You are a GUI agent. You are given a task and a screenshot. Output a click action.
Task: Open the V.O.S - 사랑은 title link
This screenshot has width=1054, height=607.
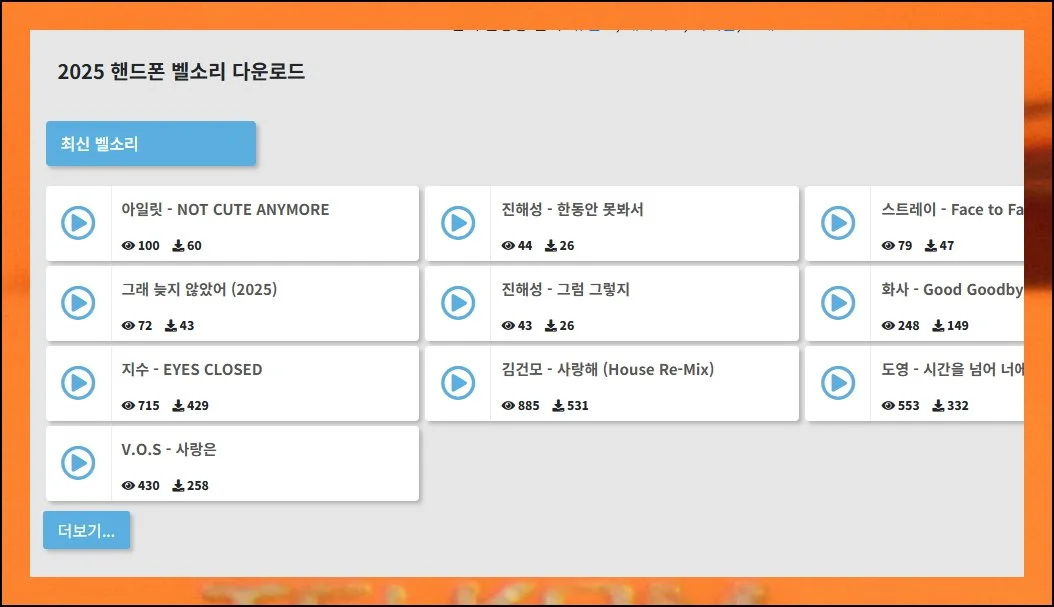click(169, 450)
